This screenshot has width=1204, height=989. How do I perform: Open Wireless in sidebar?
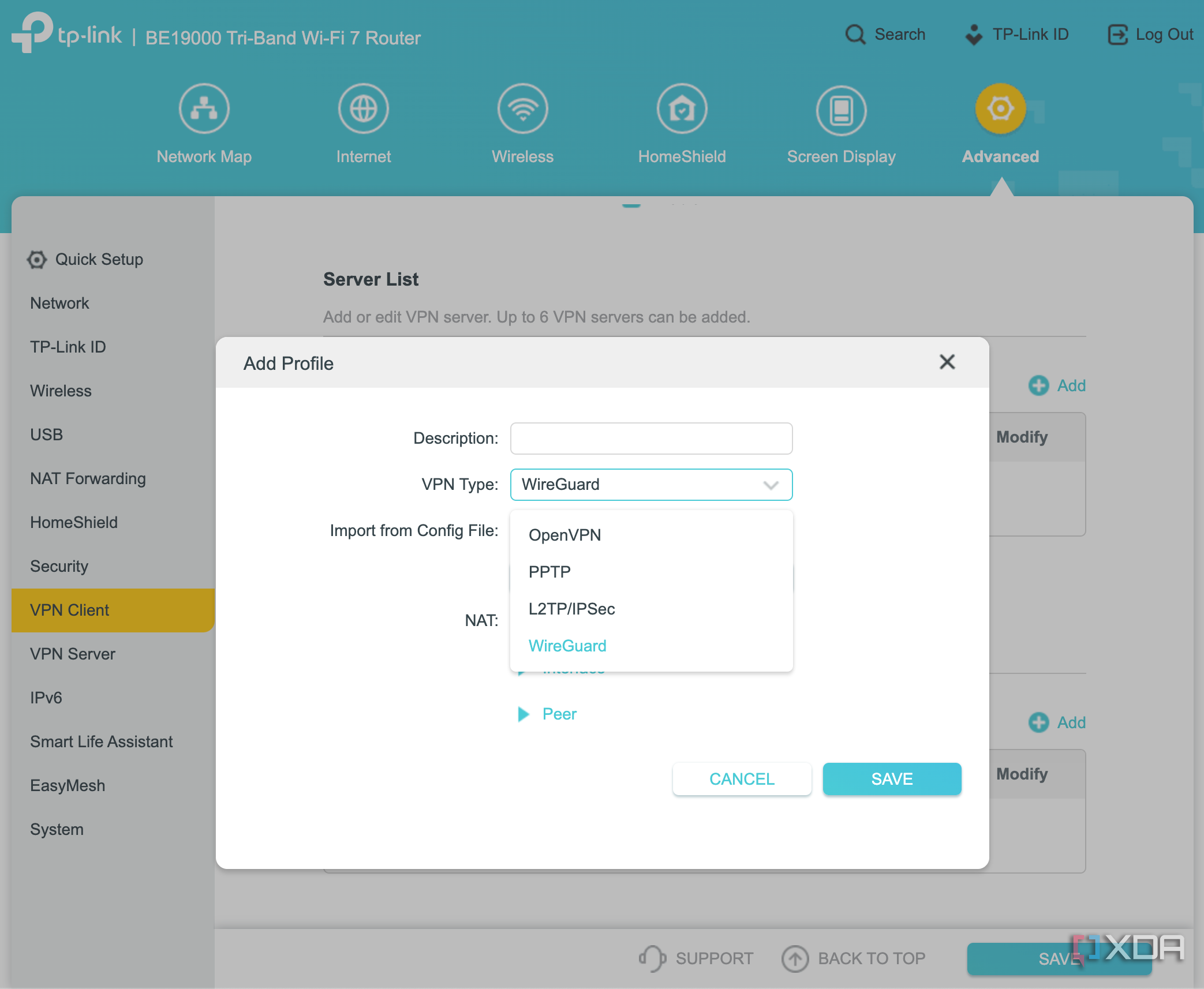click(x=113, y=391)
